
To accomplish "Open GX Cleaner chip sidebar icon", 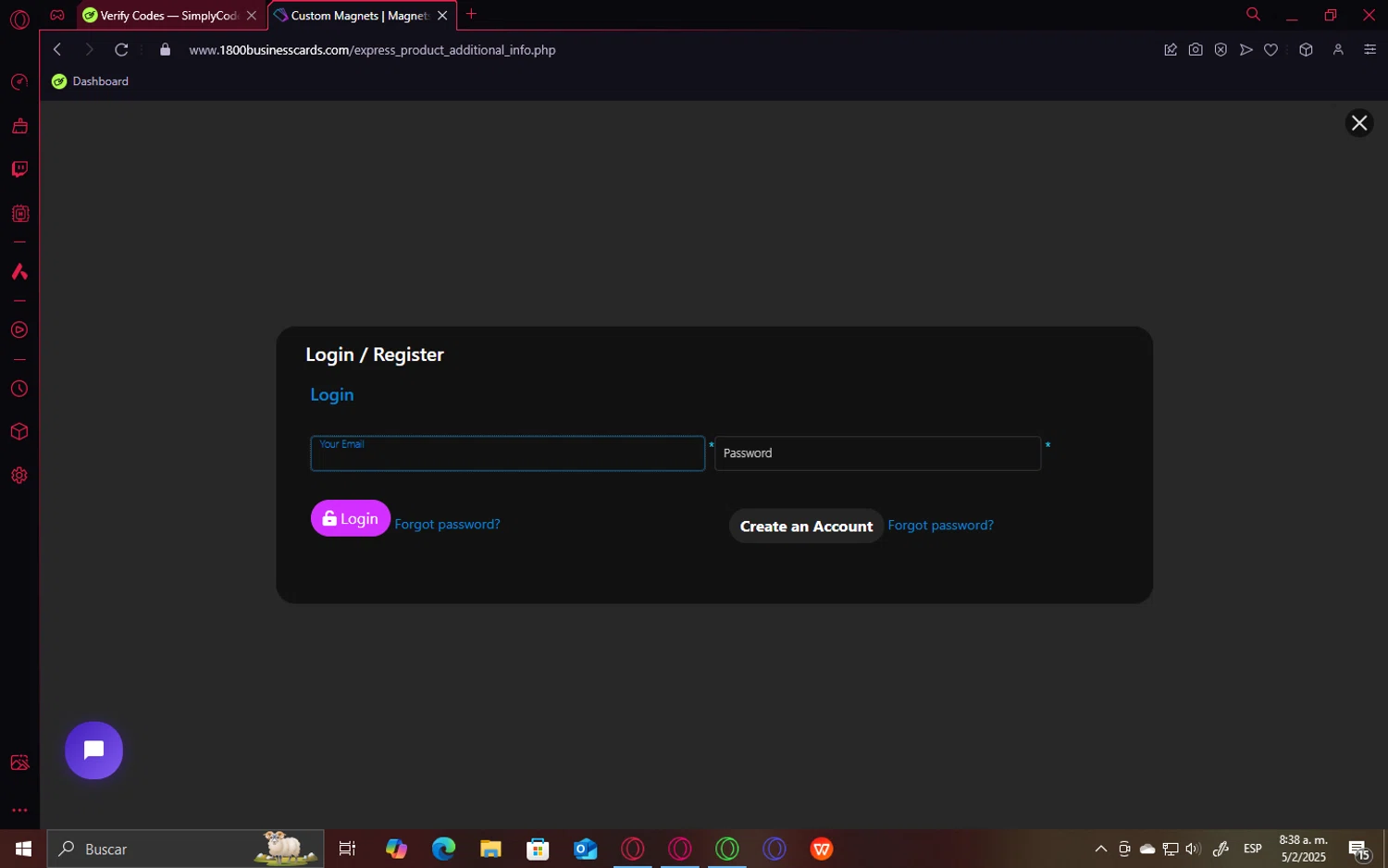I will (19, 214).
